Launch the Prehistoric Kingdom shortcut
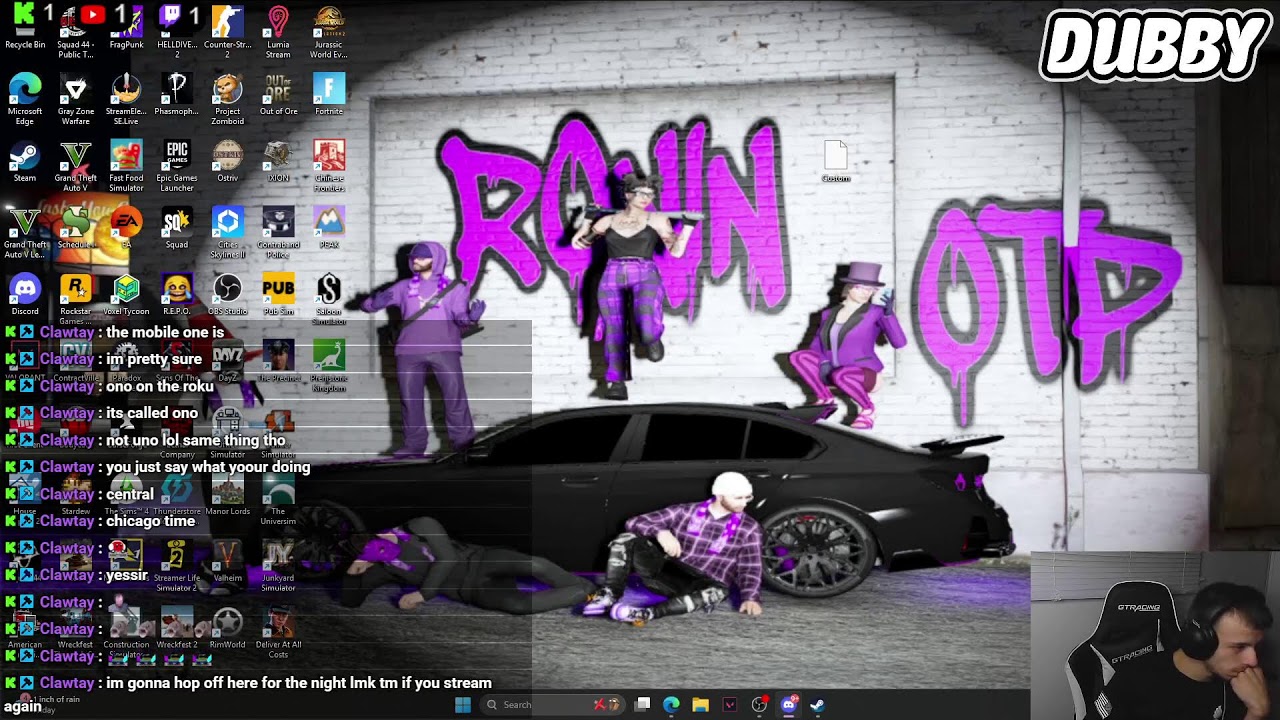The image size is (1280, 720). click(x=328, y=366)
